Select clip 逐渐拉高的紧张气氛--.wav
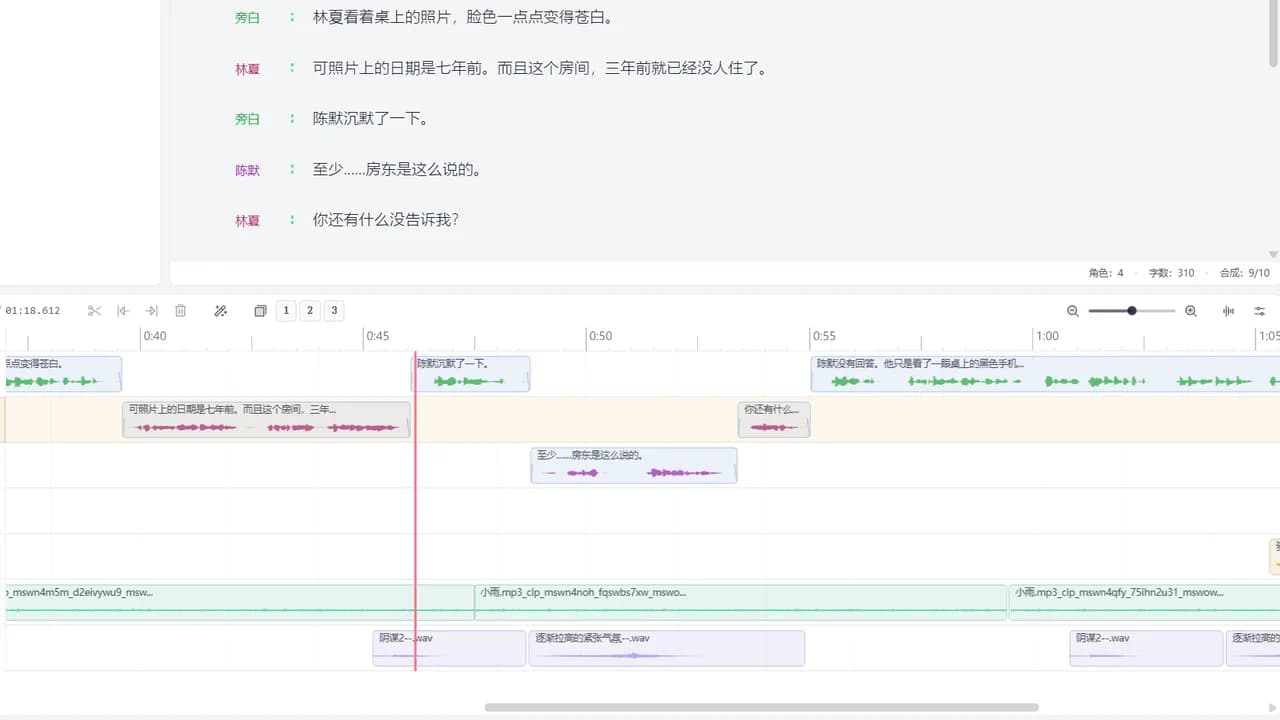Viewport: 1280px width, 720px height. pos(667,648)
